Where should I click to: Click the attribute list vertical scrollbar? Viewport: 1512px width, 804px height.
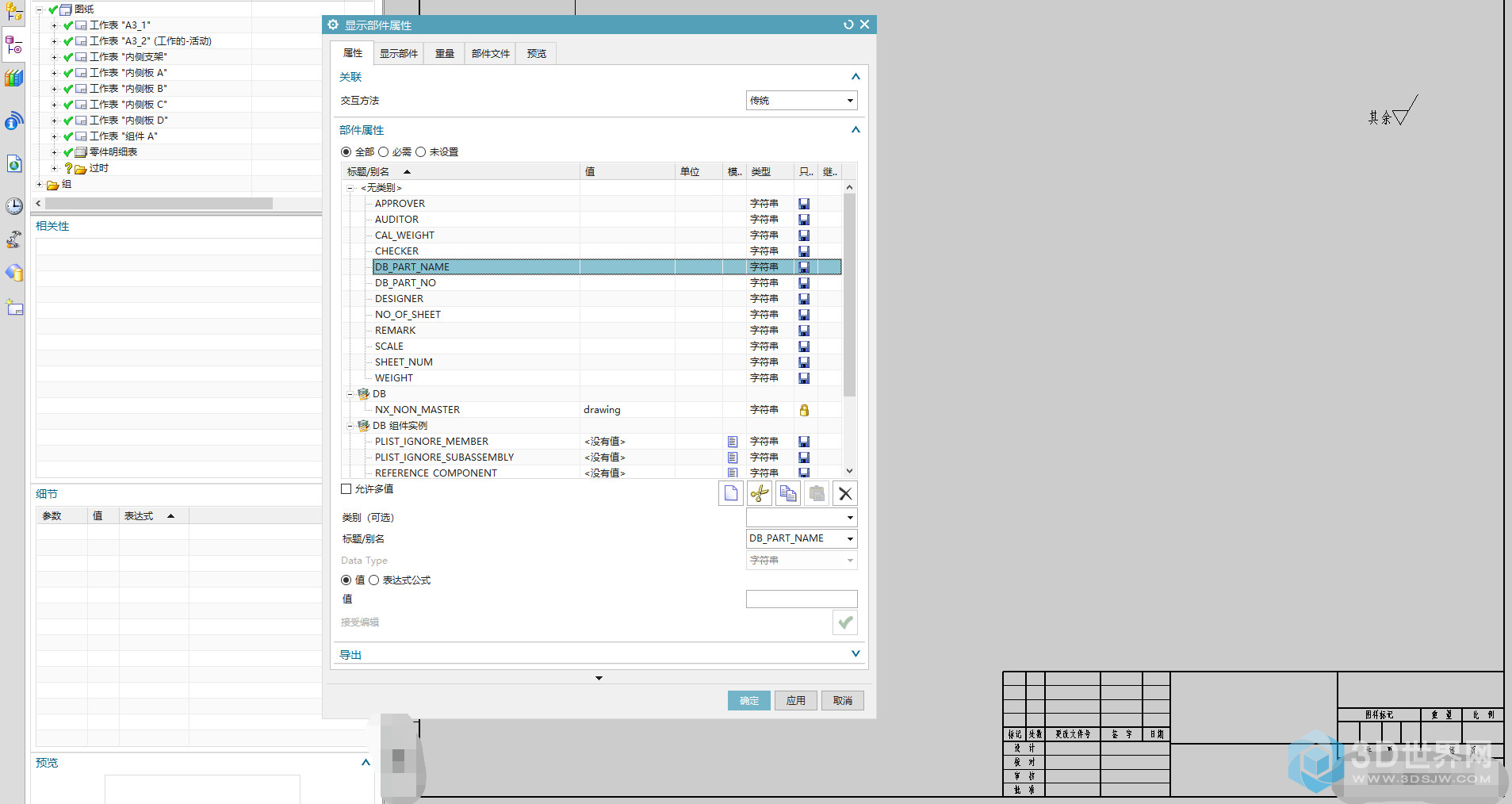pos(849,295)
